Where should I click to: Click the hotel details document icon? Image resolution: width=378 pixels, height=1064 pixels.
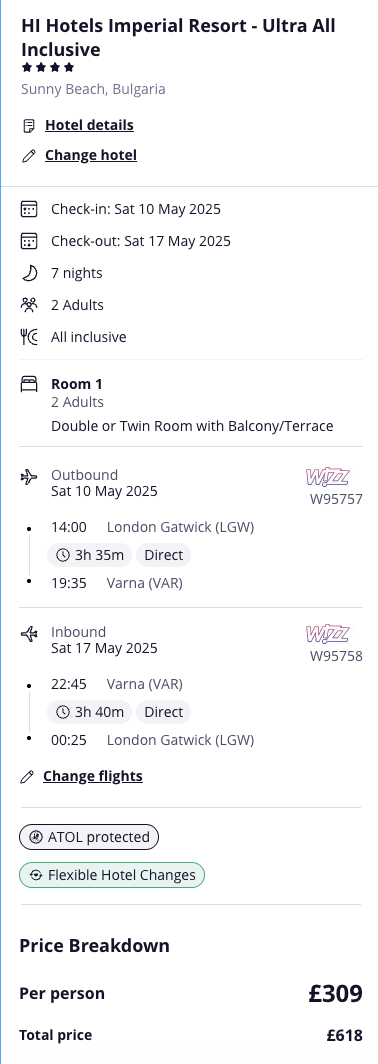pos(29,126)
